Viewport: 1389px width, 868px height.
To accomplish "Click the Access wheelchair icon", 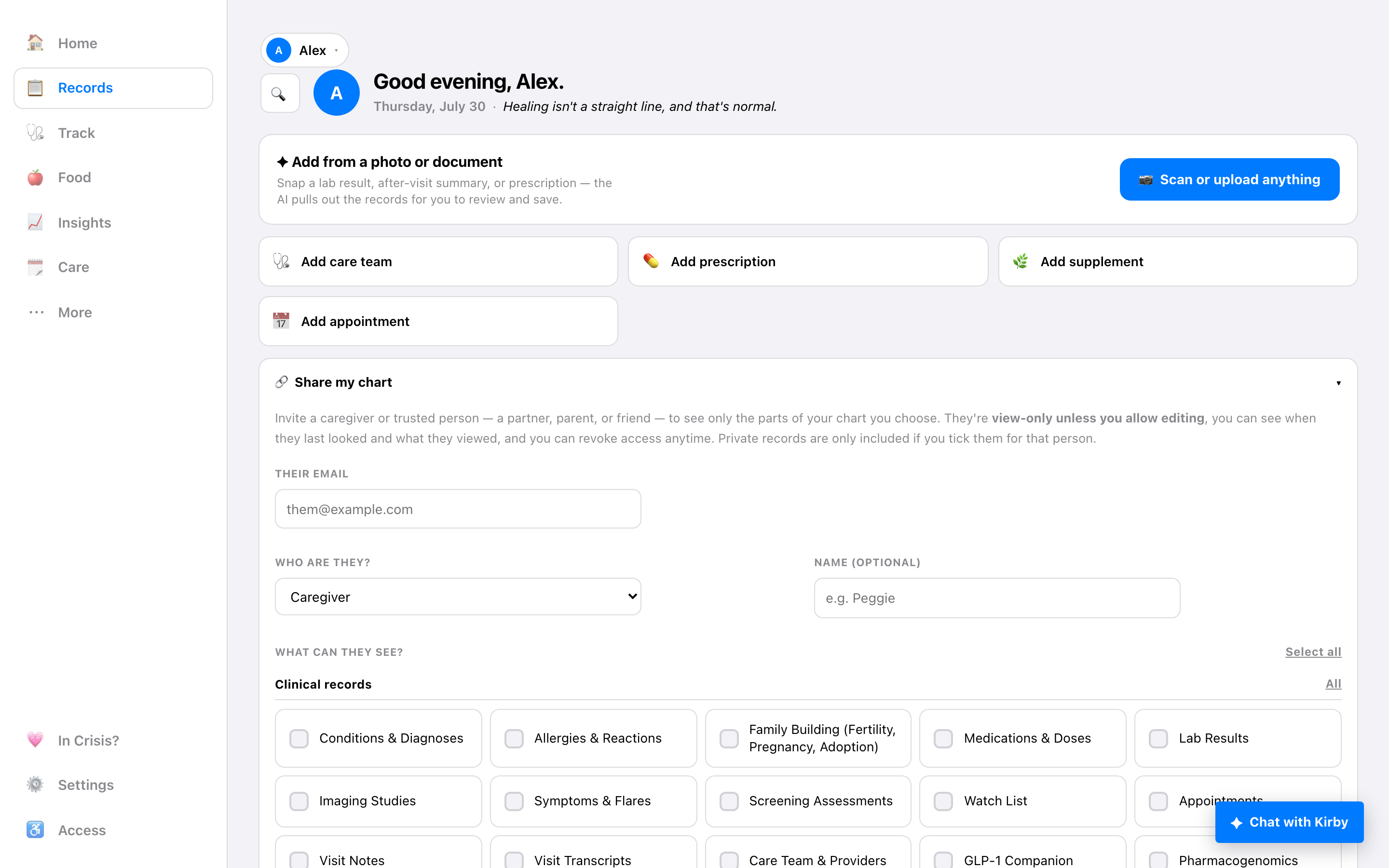I will pos(35,829).
